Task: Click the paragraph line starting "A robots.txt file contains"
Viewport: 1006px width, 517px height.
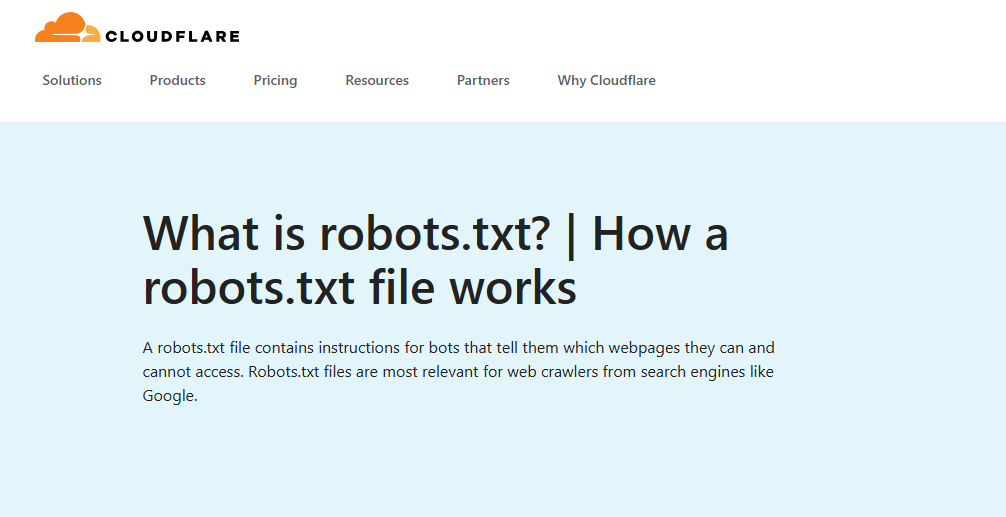Action: (x=458, y=348)
